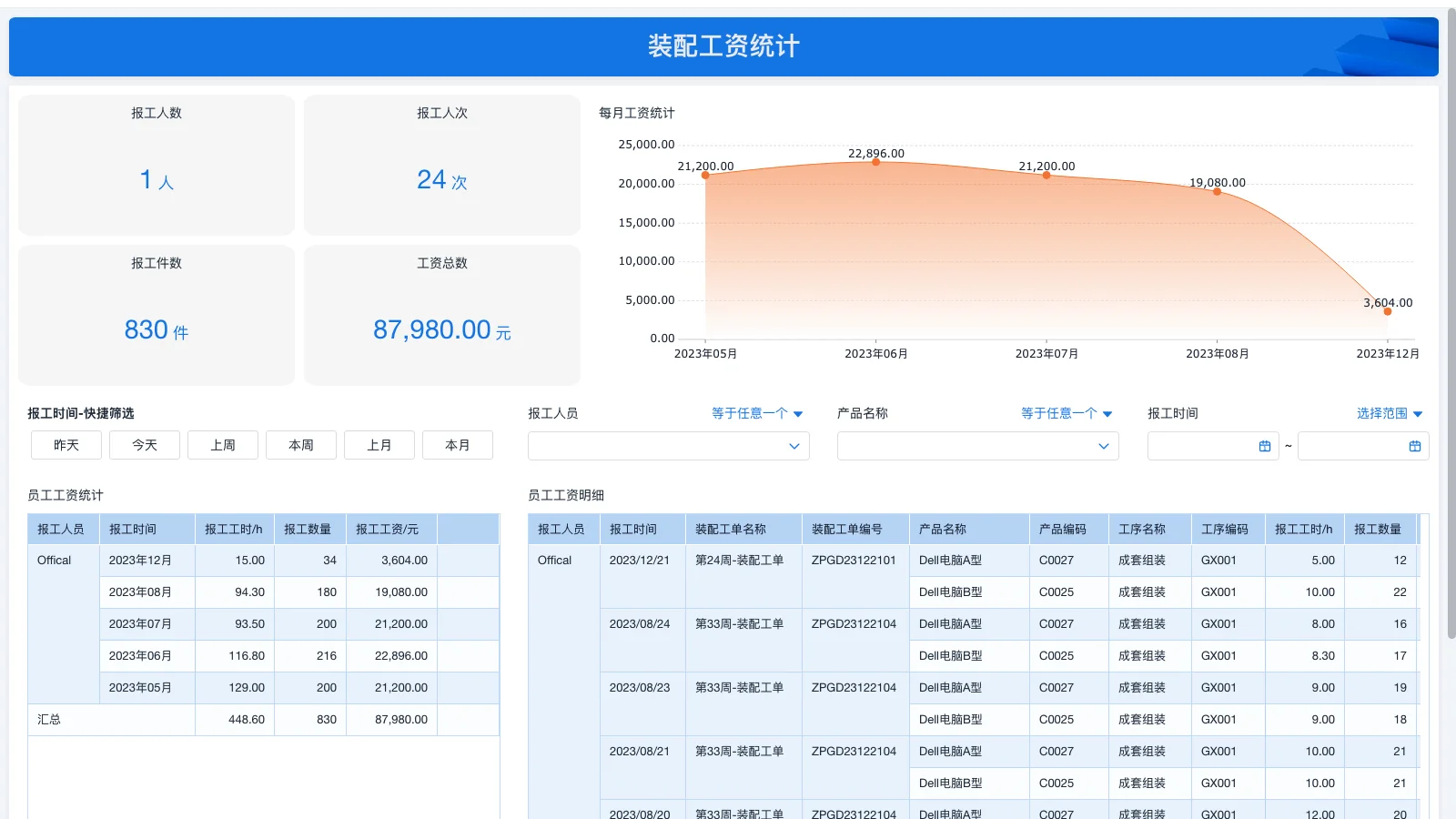Open the 产品名称 selection dropdown
The image size is (1456, 819).
976,446
